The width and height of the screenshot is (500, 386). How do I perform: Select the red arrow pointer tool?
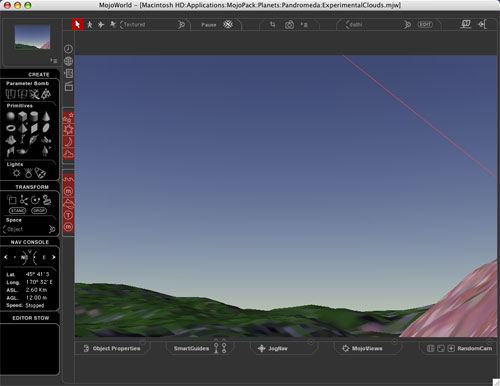pos(78,24)
